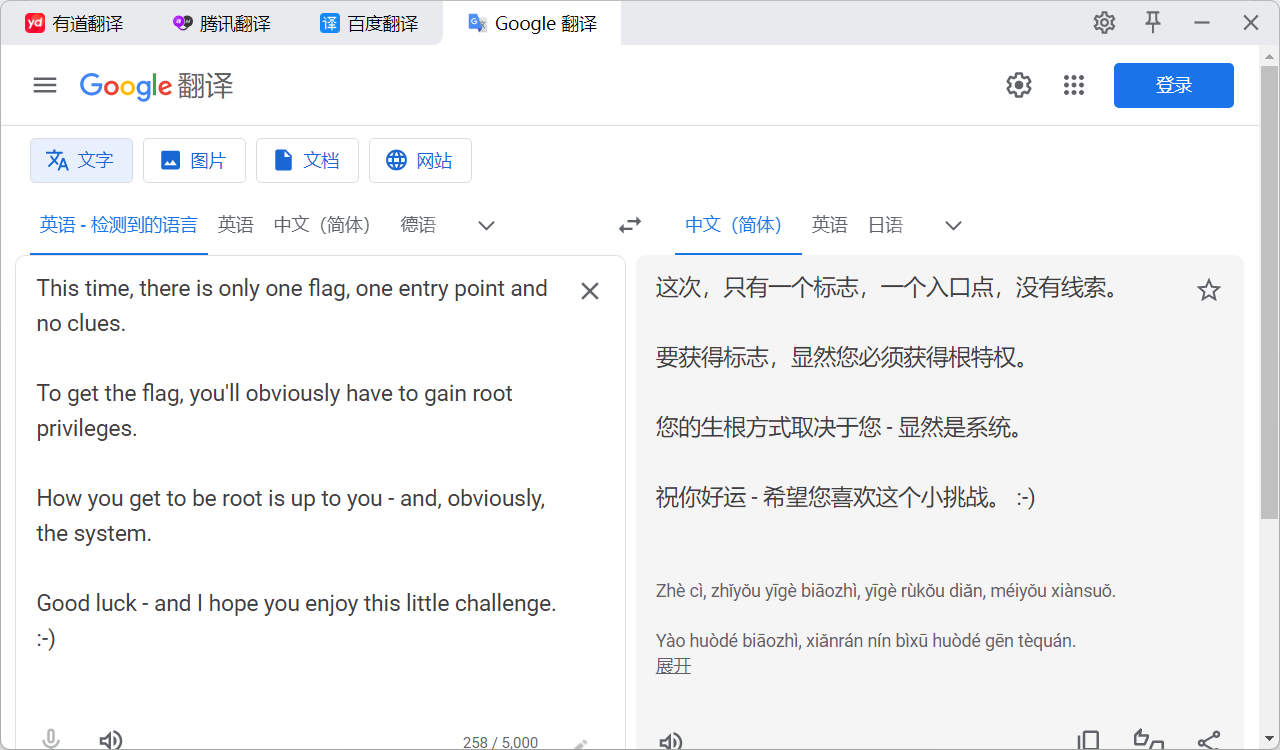Expand more target languages list
The height and width of the screenshot is (750, 1280).
click(953, 225)
